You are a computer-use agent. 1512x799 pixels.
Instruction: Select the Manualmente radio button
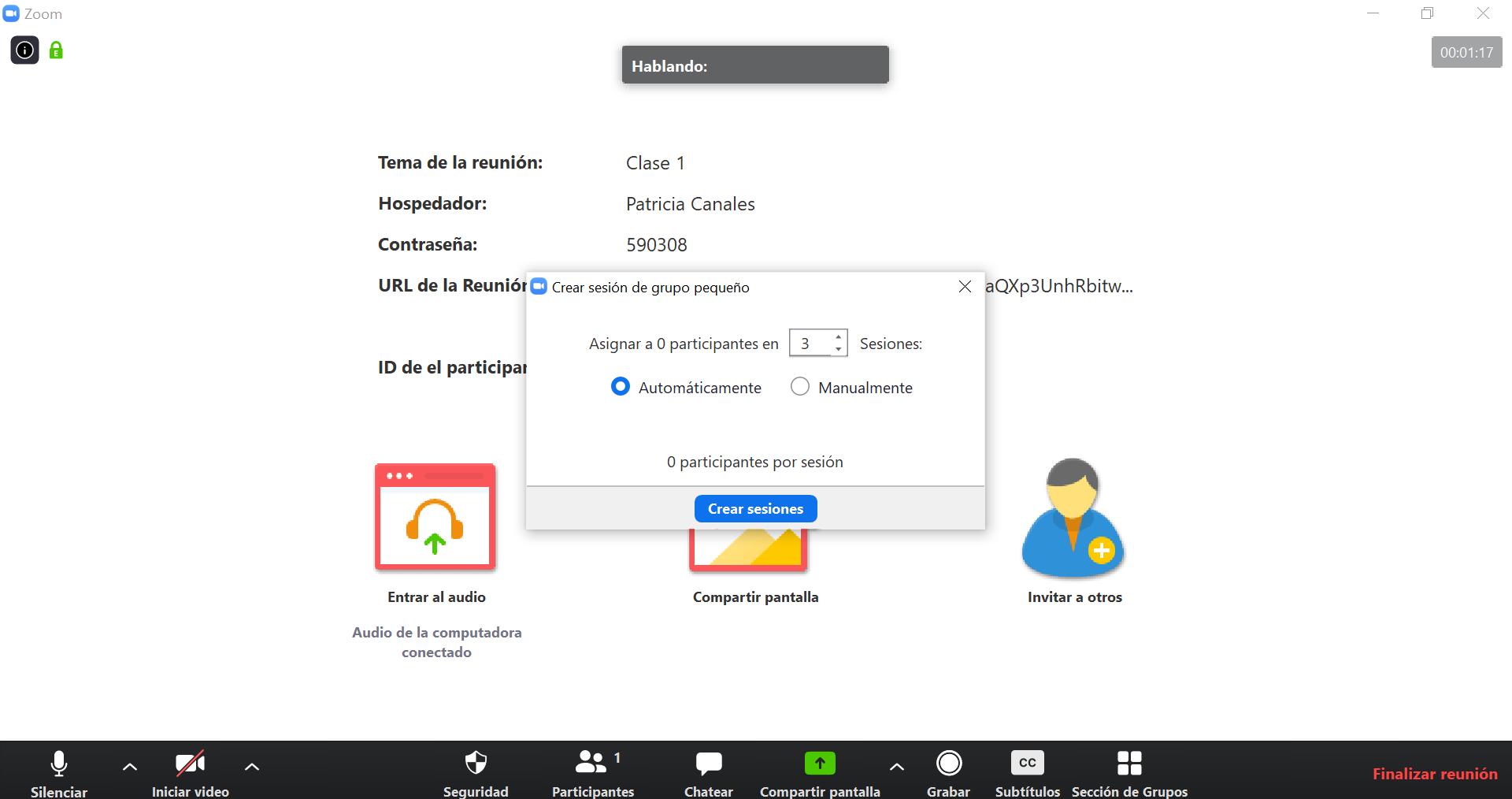(x=800, y=386)
